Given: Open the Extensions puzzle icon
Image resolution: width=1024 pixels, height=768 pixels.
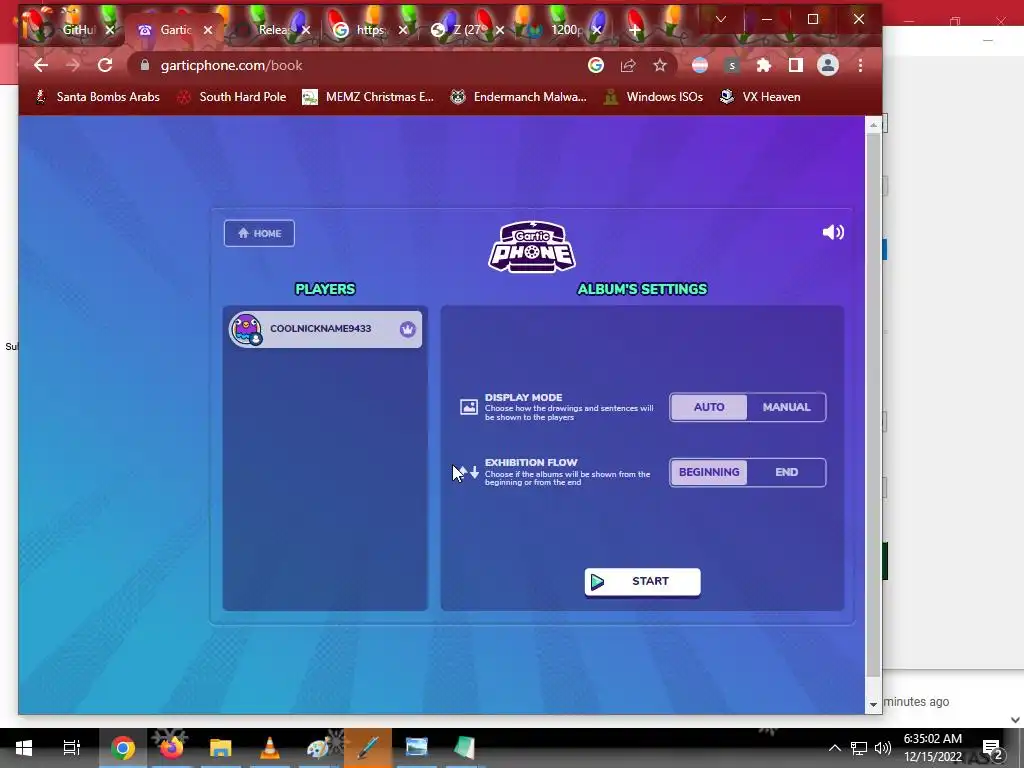Looking at the screenshot, I should pos(763,65).
